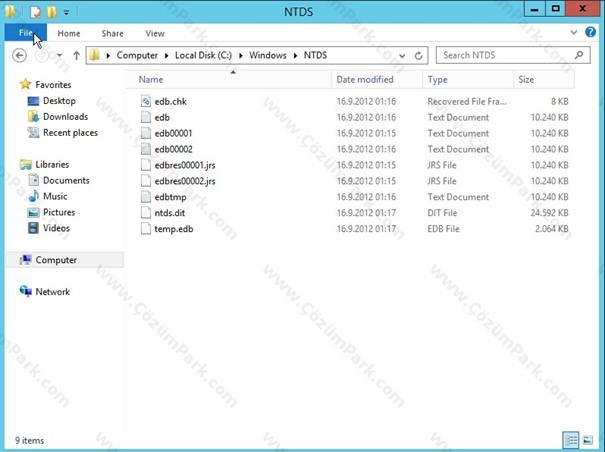Select the edb00001 file icon

pos(145,133)
